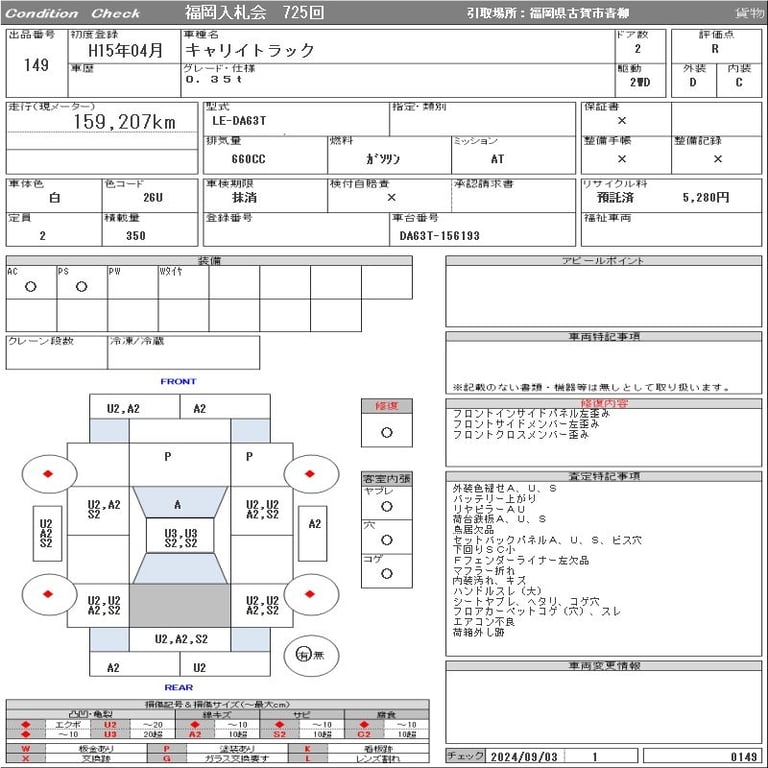Click the interior grade C
The image size is (768, 768).
point(739,82)
